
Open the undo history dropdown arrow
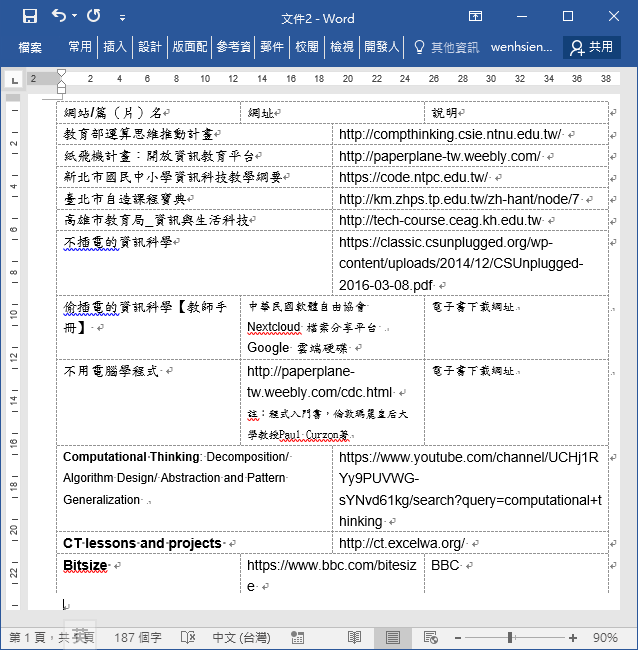(75, 16)
